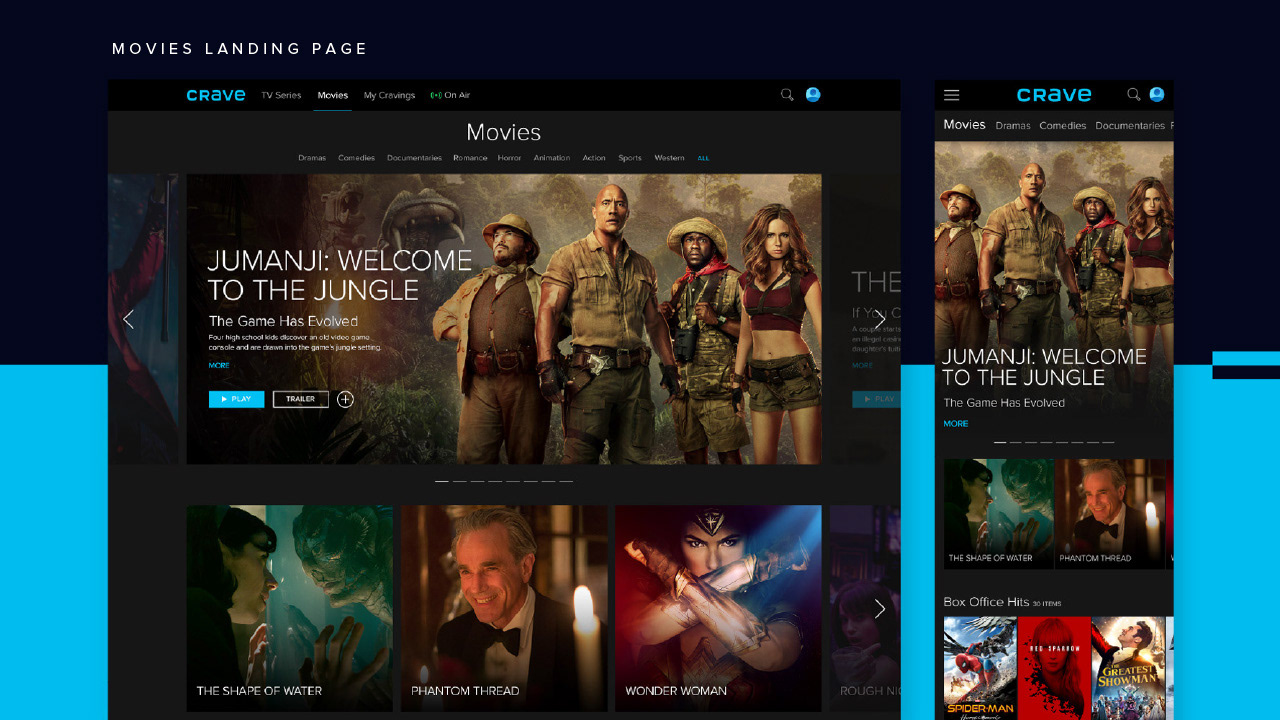Open profile avatar in mobile view
This screenshot has width=1280, height=720.
pyautogui.click(x=1157, y=94)
